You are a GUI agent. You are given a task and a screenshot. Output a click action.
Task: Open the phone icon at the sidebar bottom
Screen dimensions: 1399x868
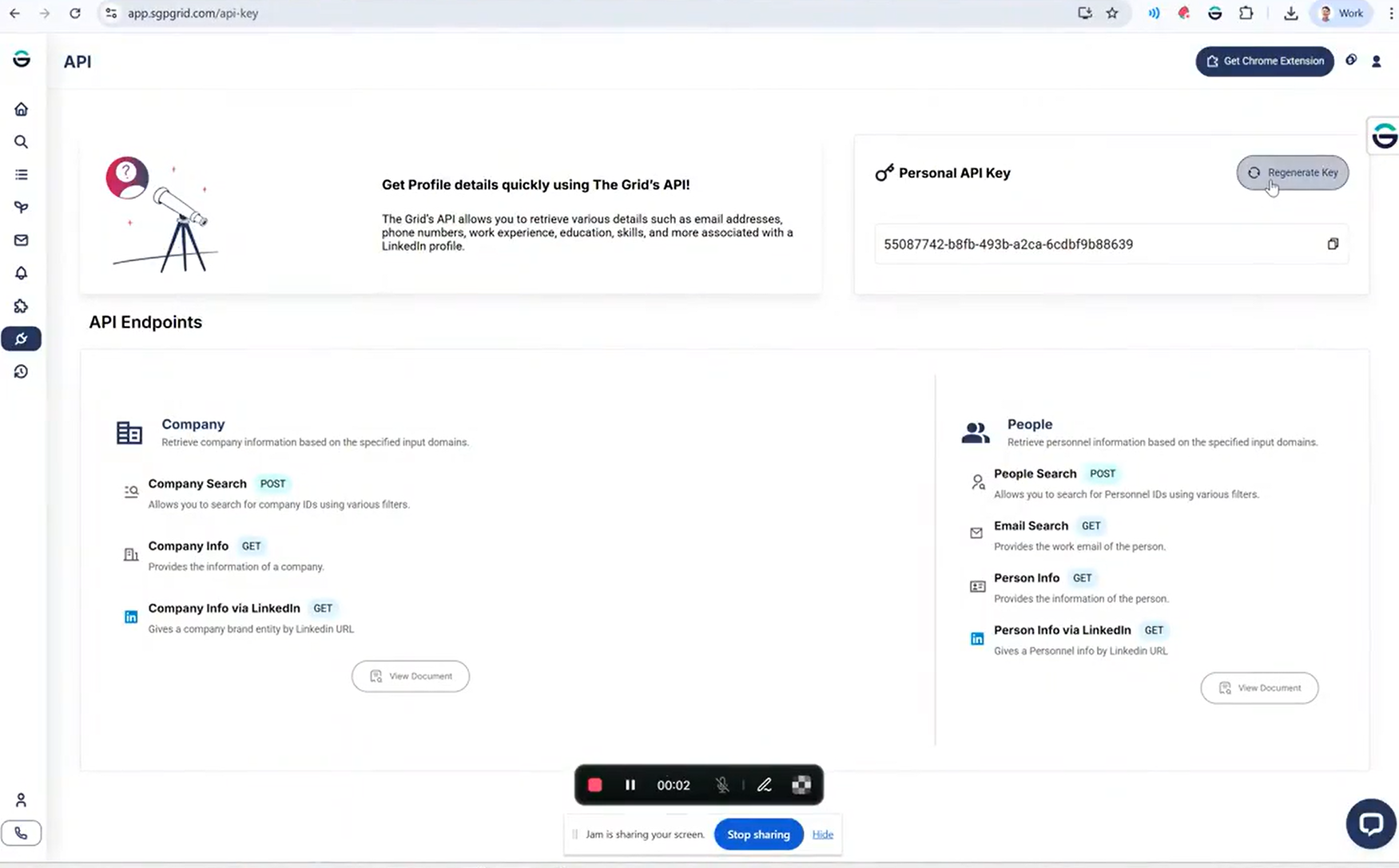click(x=22, y=833)
